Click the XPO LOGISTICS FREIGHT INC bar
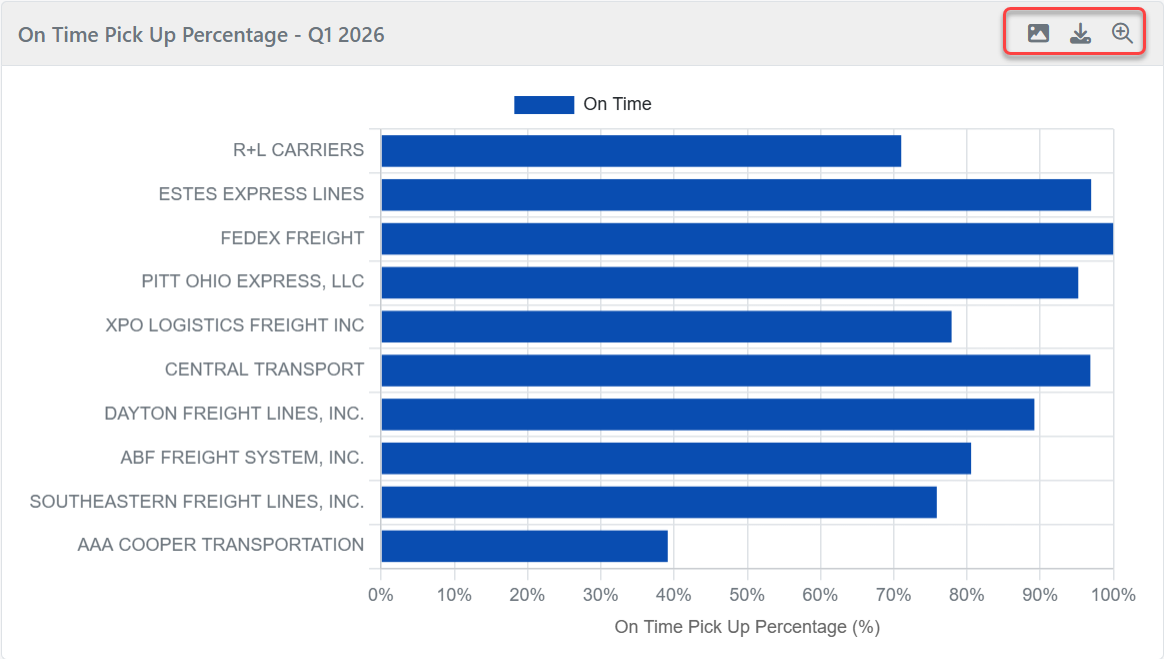The image size is (1164, 659). click(666, 327)
